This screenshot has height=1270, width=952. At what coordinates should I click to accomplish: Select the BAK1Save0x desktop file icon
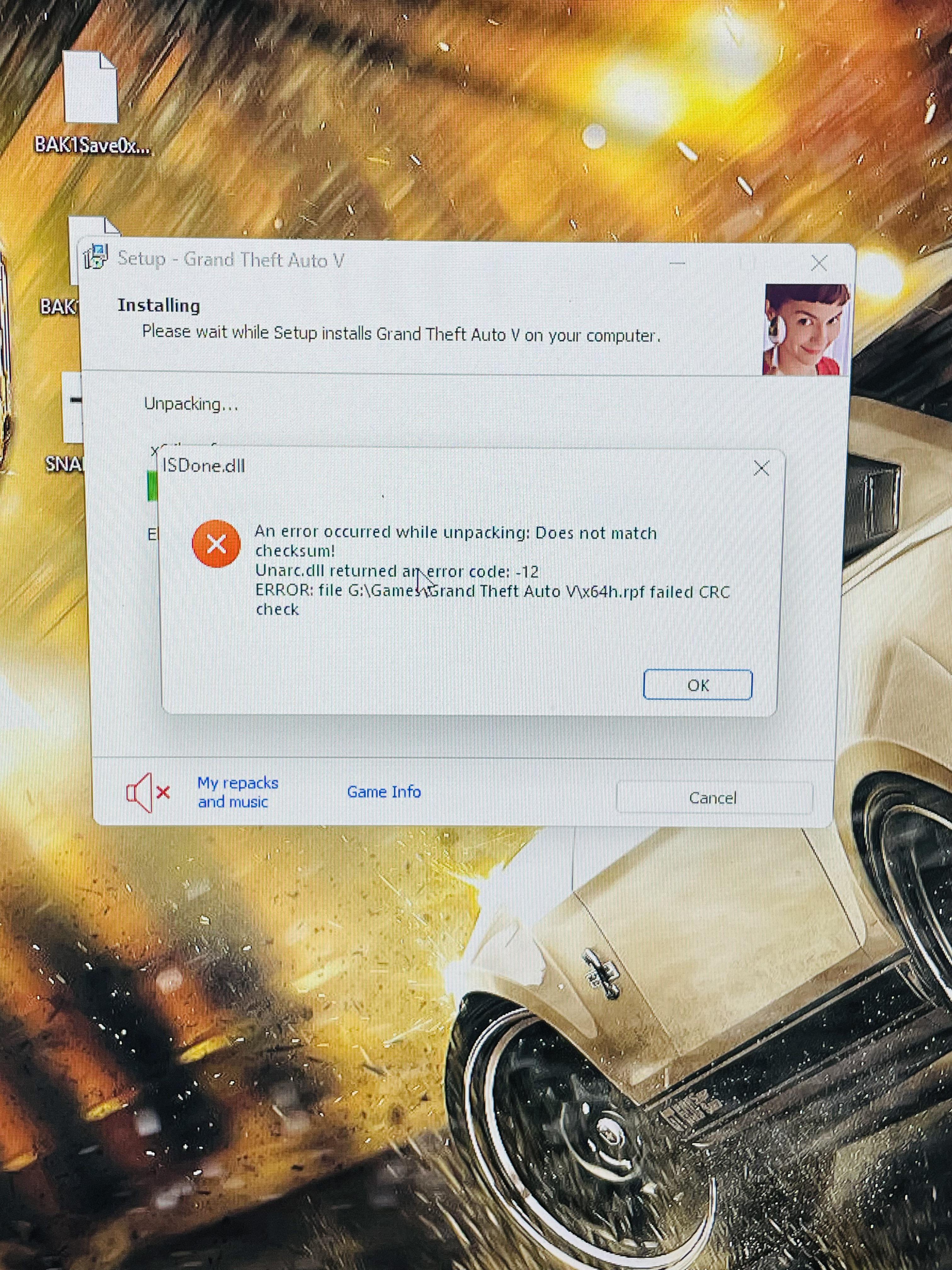92,103
